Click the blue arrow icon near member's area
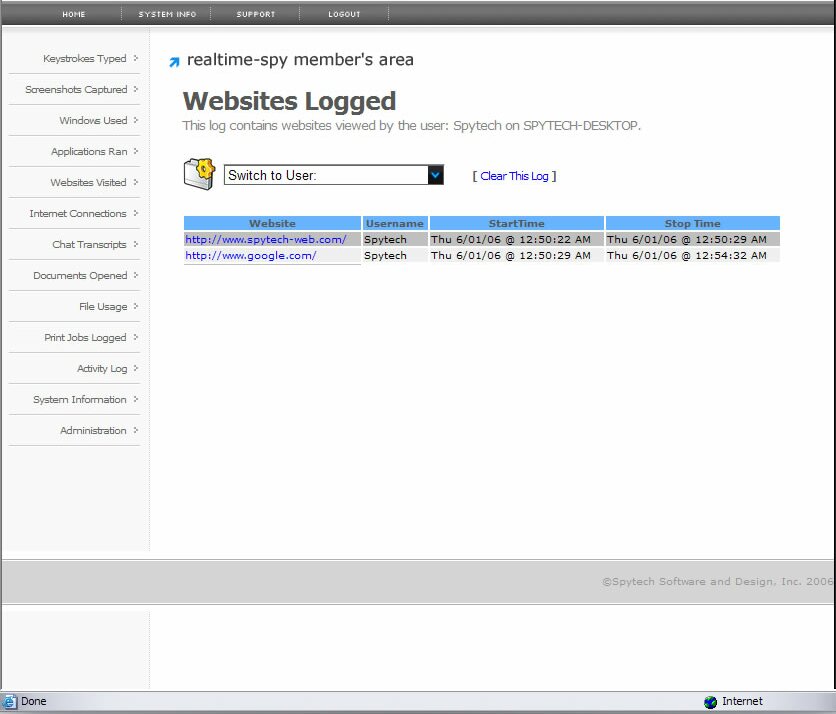Viewport: 836px width, 714px height. coord(174,62)
